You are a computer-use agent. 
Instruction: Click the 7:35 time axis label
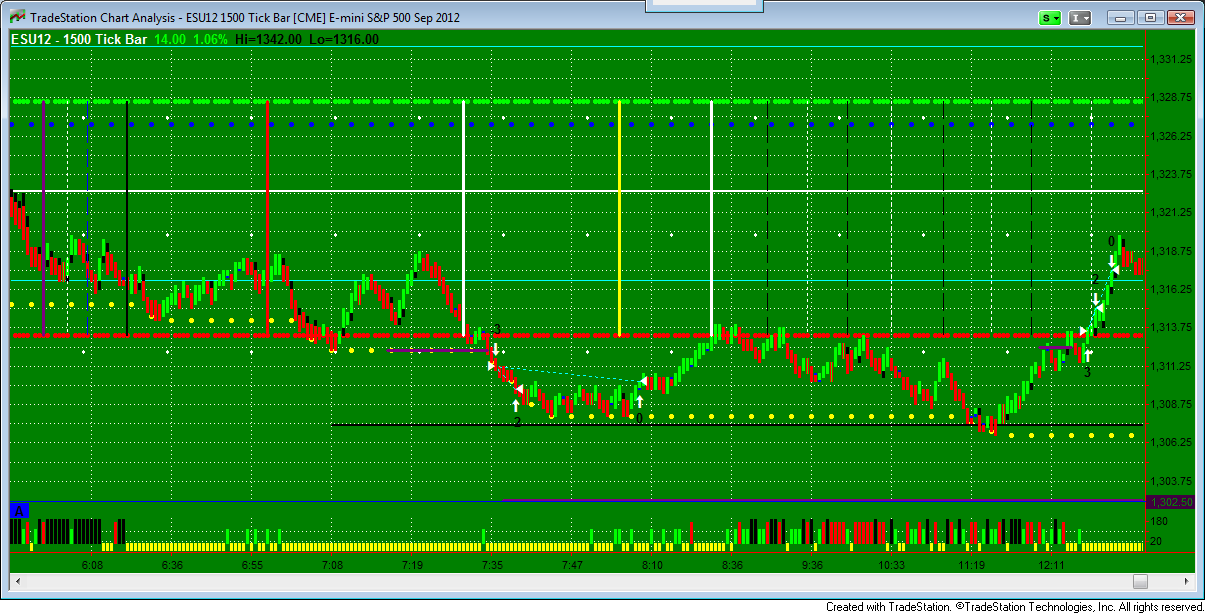pyautogui.click(x=492, y=565)
